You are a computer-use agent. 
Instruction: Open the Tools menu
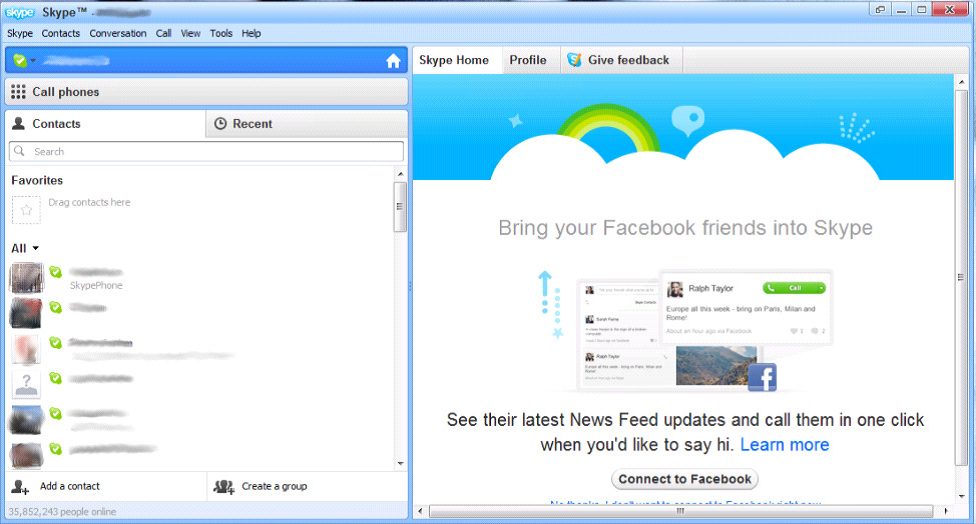(x=221, y=33)
